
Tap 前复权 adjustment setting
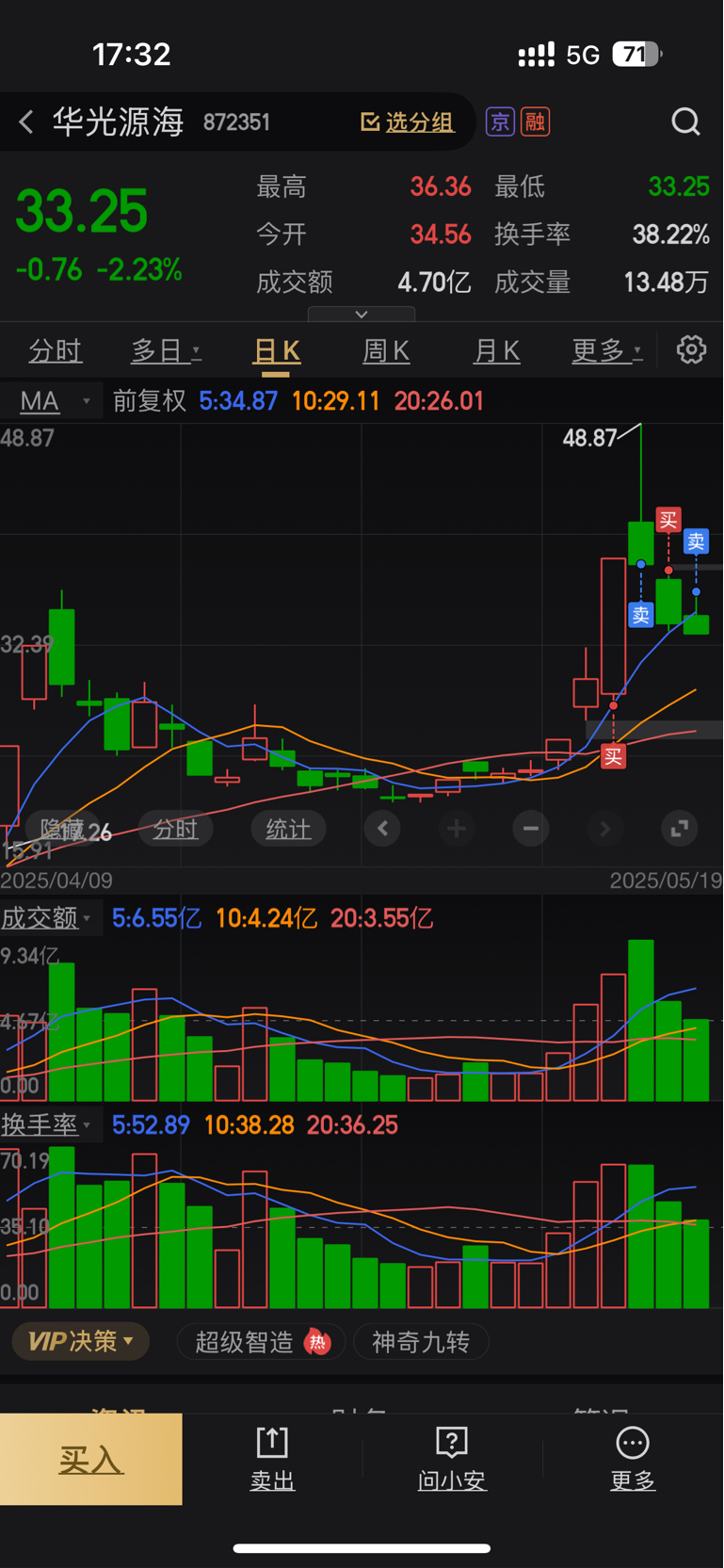pos(150,401)
